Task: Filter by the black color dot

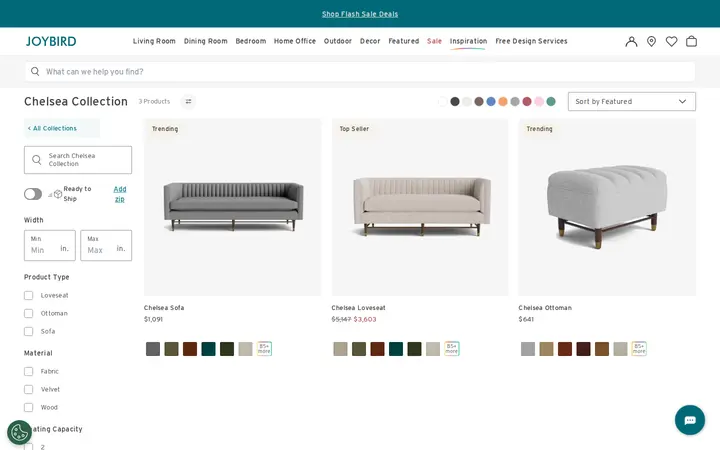Action: pyautogui.click(x=455, y=101)
